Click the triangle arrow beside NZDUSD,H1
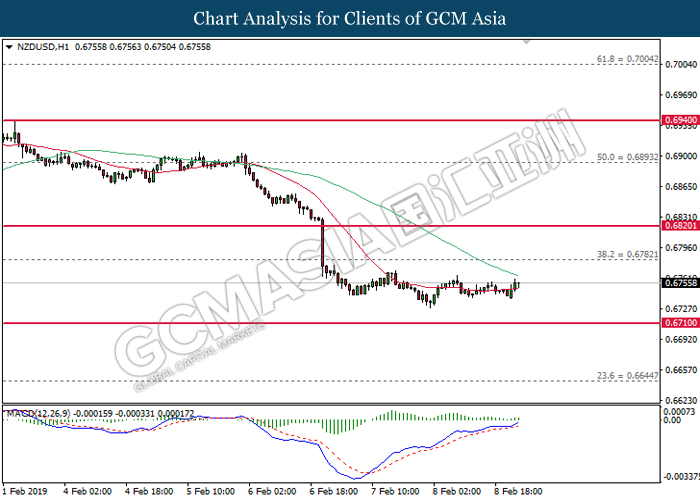This screenshot has width=700, height=500. pyautogui.click(x=9, y=46)
